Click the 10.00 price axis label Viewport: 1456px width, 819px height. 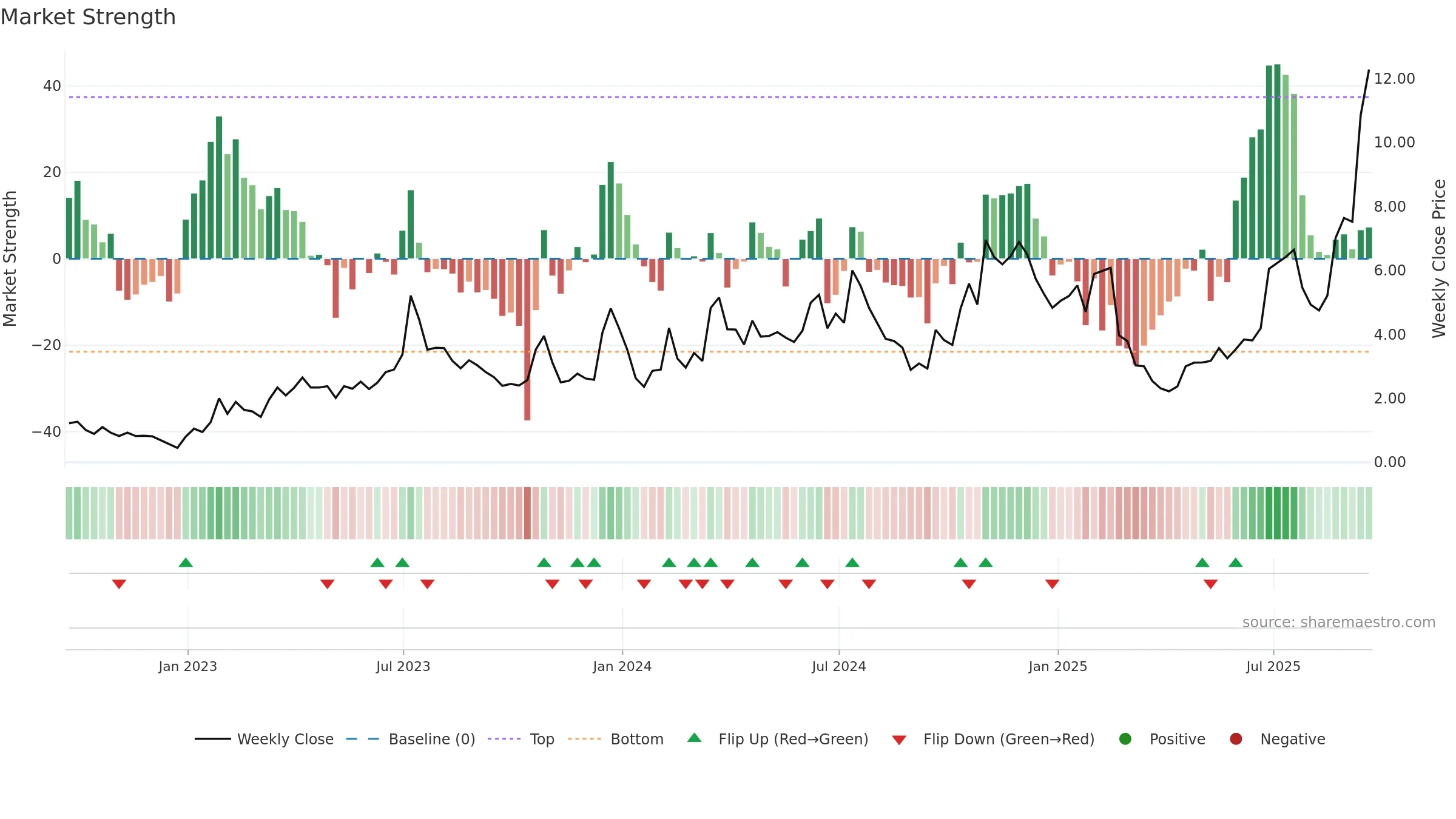click(x=1394, y=143)
